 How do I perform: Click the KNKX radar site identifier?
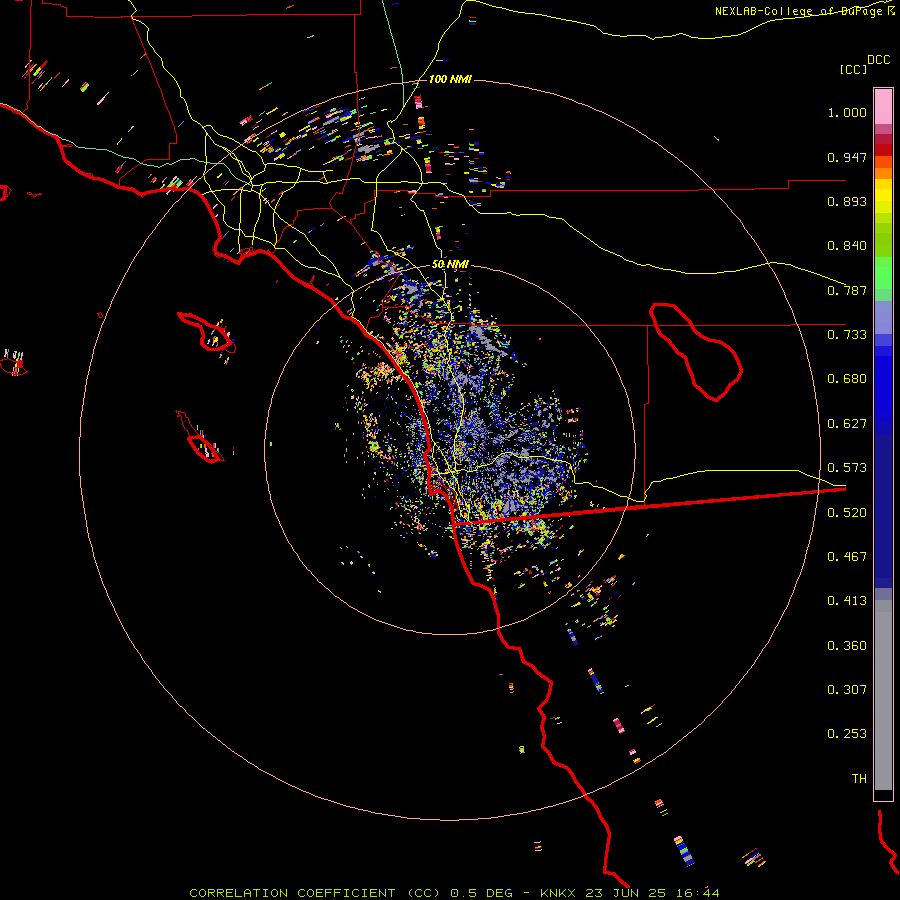pos(557,893)
